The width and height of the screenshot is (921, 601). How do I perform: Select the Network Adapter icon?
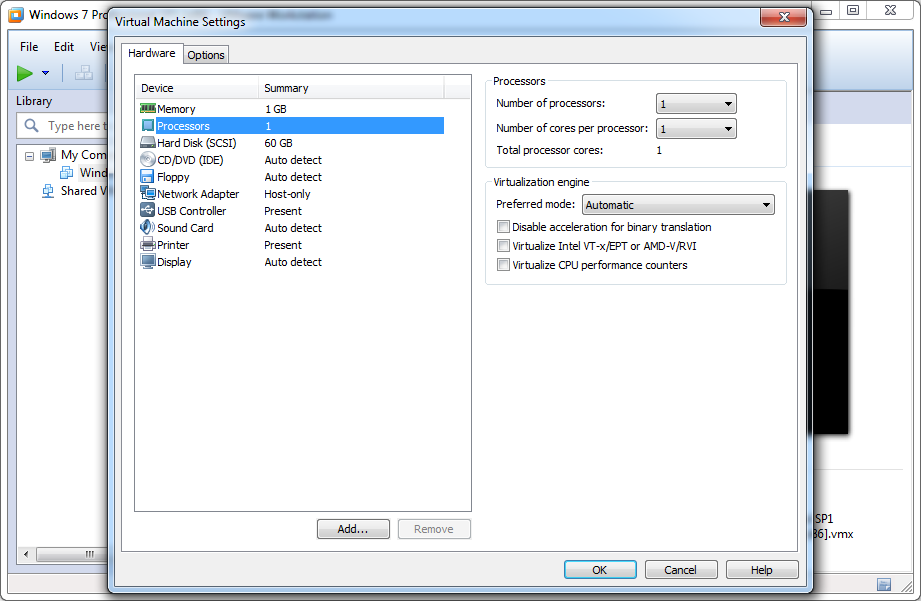(x=148, y=194)
